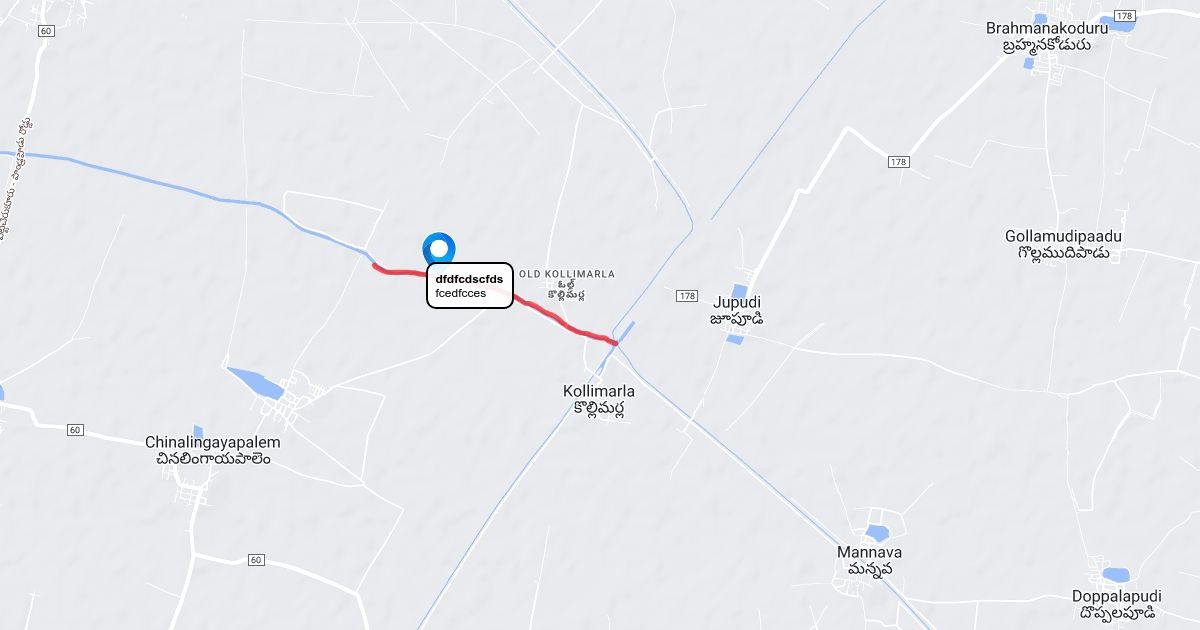The image size is (1200, 630).
Task: Select the pond icon west of Chinalingayapalem village
Action: [257, 380]
